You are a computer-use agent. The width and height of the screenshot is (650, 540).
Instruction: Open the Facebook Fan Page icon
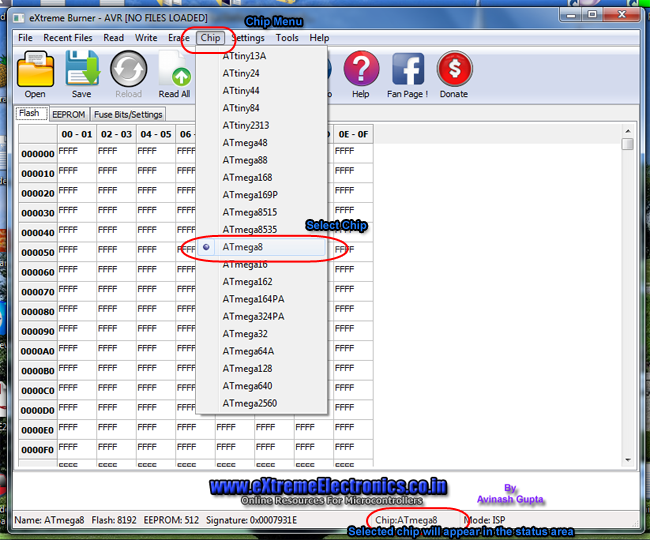click(408, 69)
